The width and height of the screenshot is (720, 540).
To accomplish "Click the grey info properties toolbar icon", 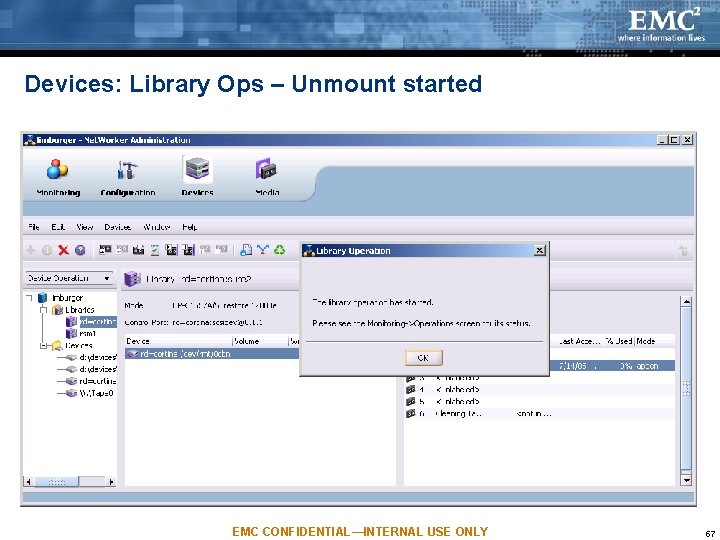I will pos(47,250).
